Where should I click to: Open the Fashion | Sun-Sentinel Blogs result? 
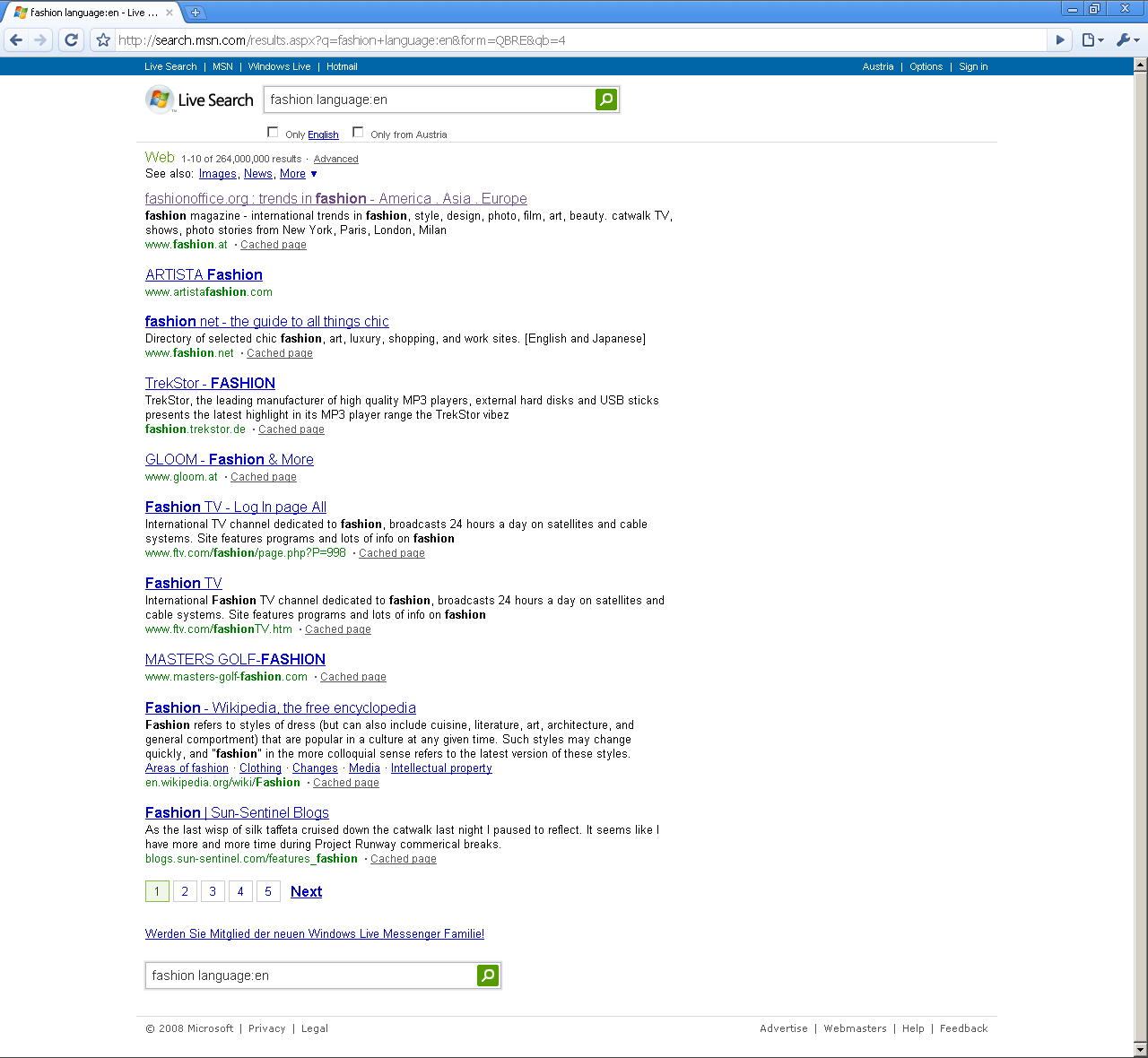[x=237, y=813]
